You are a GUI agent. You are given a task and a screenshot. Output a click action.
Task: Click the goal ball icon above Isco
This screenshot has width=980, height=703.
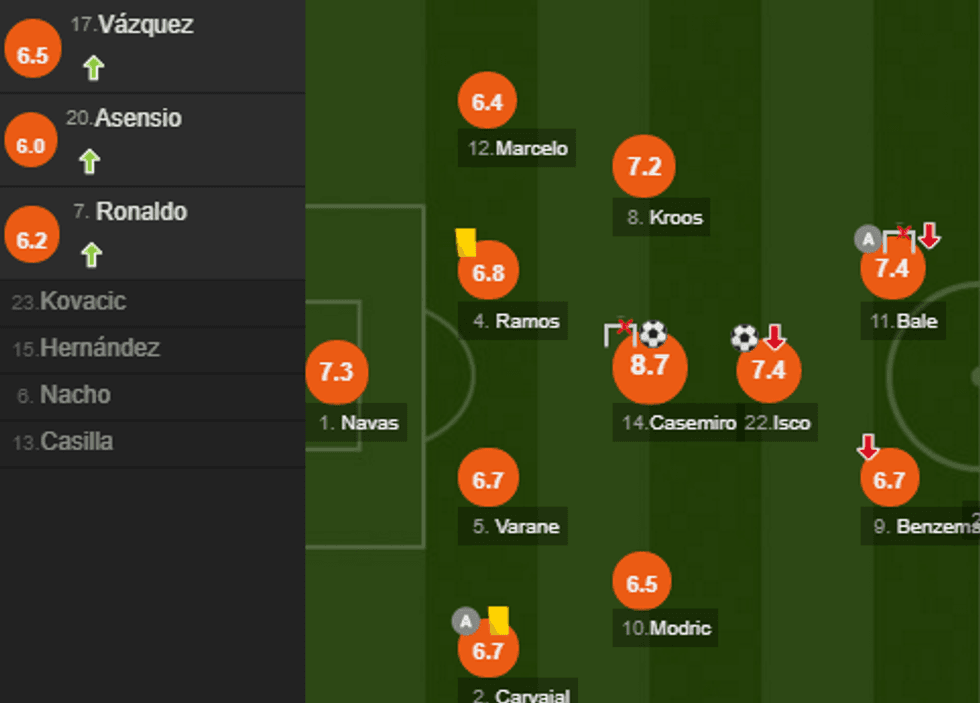(744, 337)
